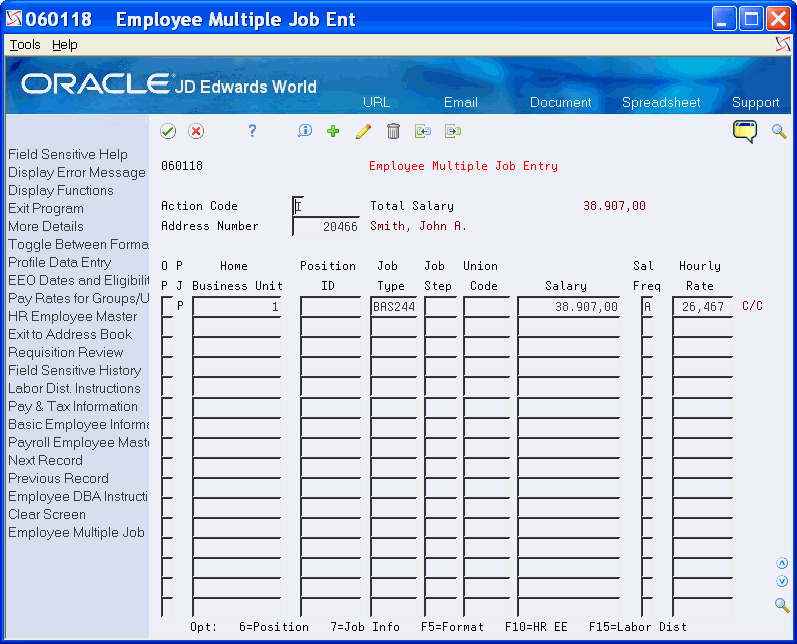Open the Support banner link
This screenshot has height=644, width=797.
[x=755, y=102]
